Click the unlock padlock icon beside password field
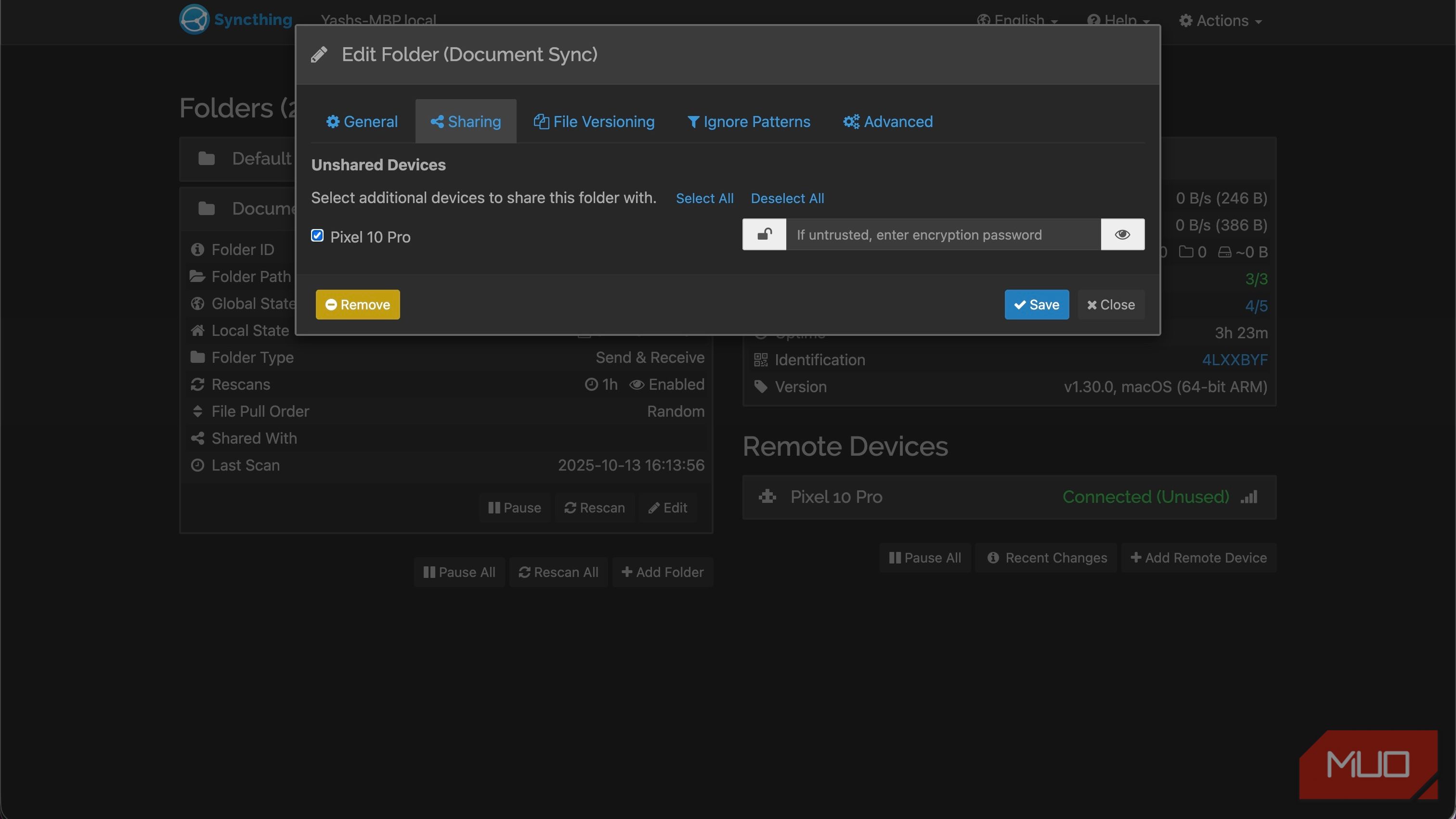Viewport: 1456px width, 819px height. click(764, 234)
